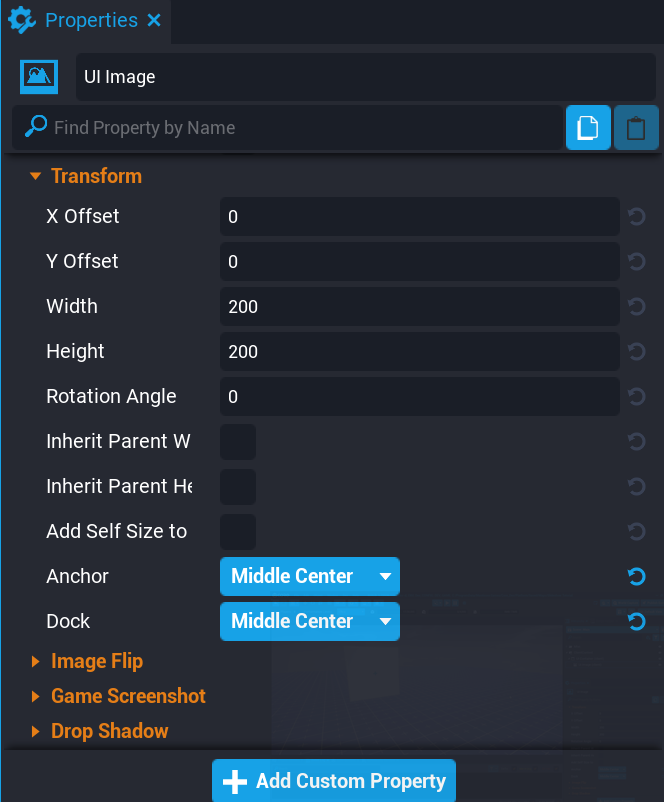The image size is (664, 802).
Task: Close the Properties tab
Action: pyautogui.click(x=154, y=20)
